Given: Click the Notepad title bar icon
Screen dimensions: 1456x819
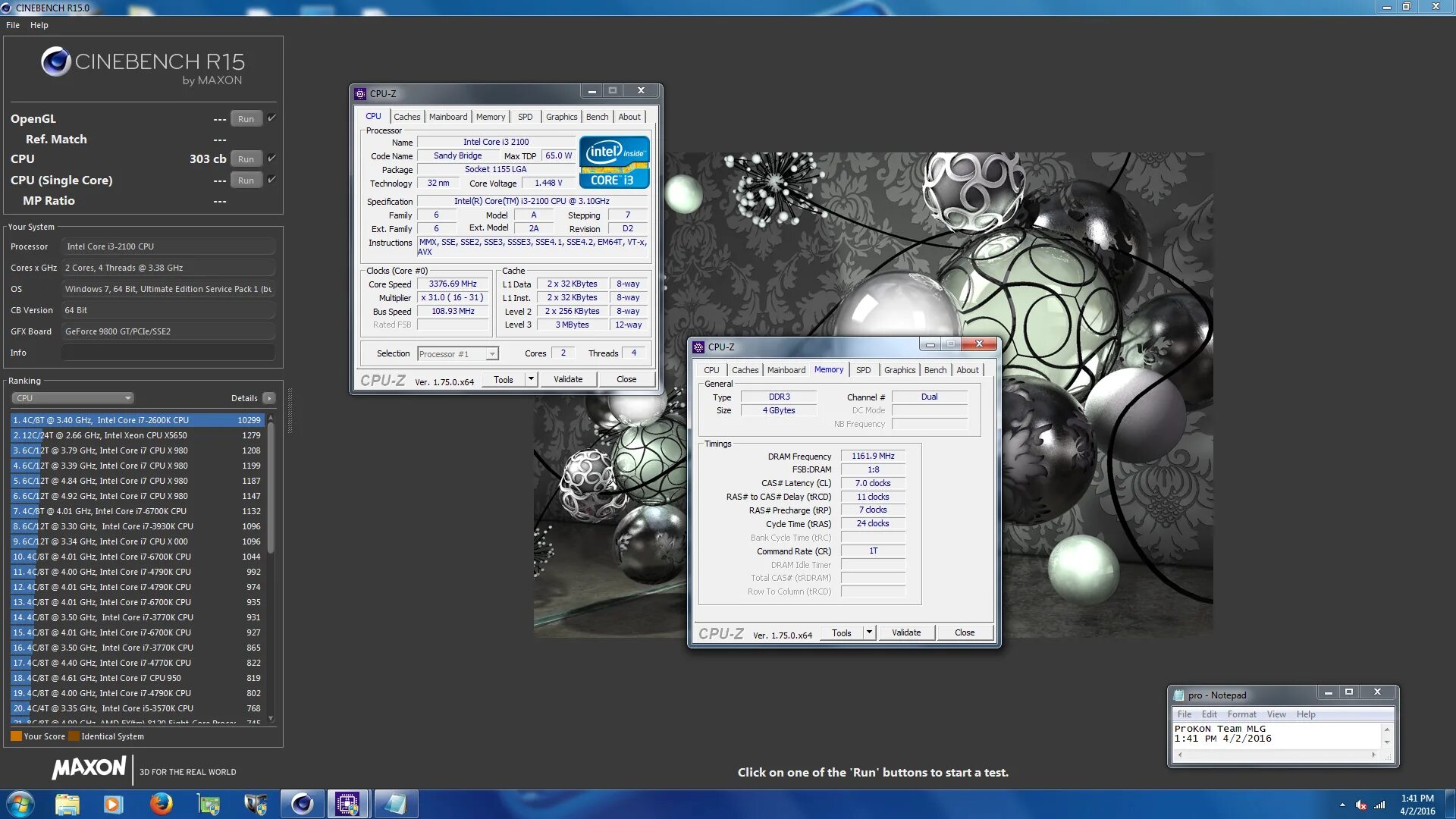Looking at the screenshot, I should (x=1178, y=695).
